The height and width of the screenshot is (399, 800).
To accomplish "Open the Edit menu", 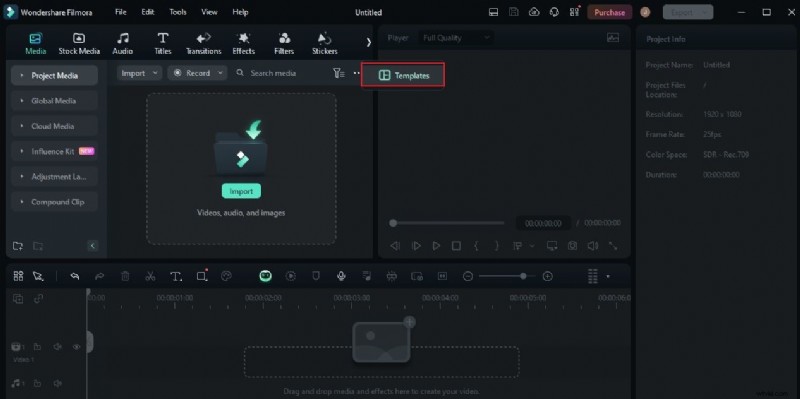I will pyautogui.click(x=148, y=12).
